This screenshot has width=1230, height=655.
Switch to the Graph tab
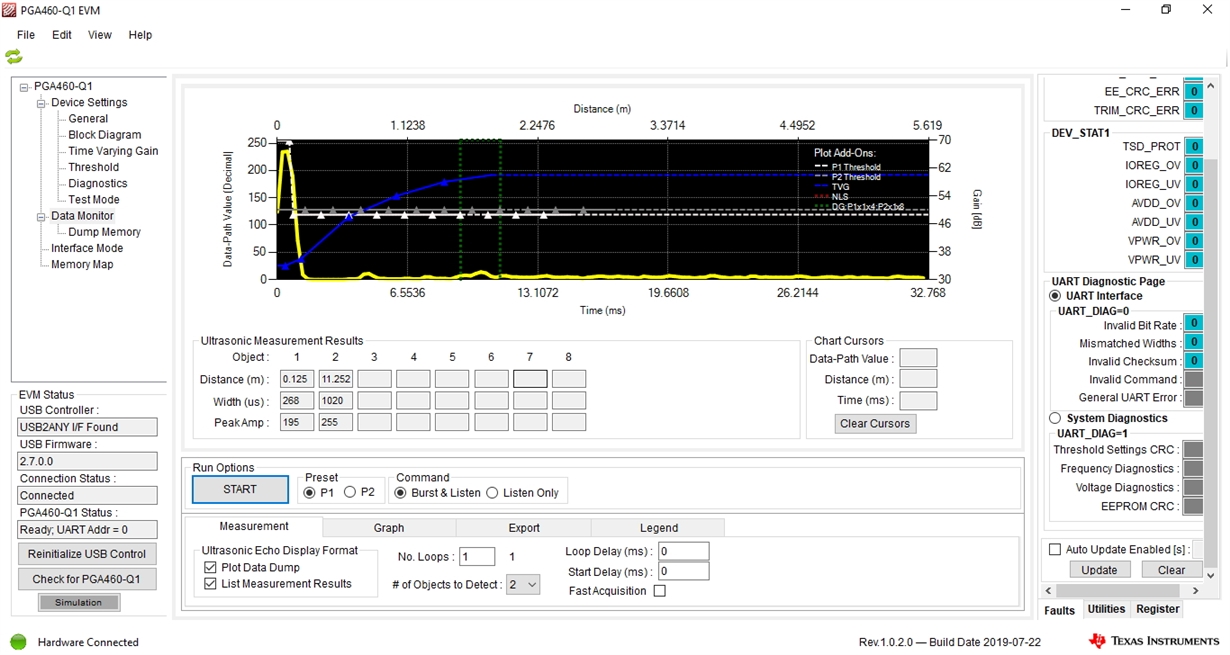click(x=389, y=528)
